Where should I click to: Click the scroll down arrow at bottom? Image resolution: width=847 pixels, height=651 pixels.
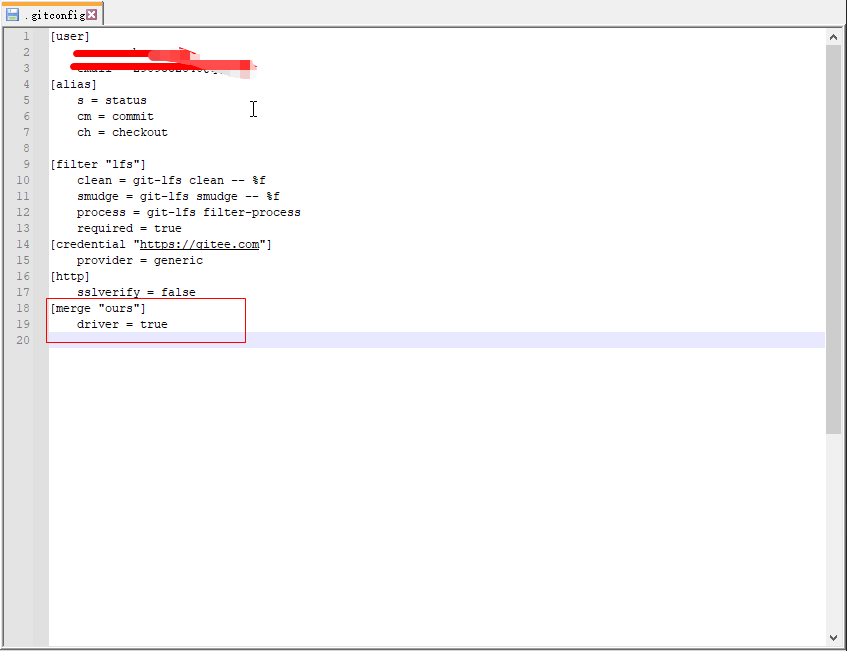[x=833, y=637]
